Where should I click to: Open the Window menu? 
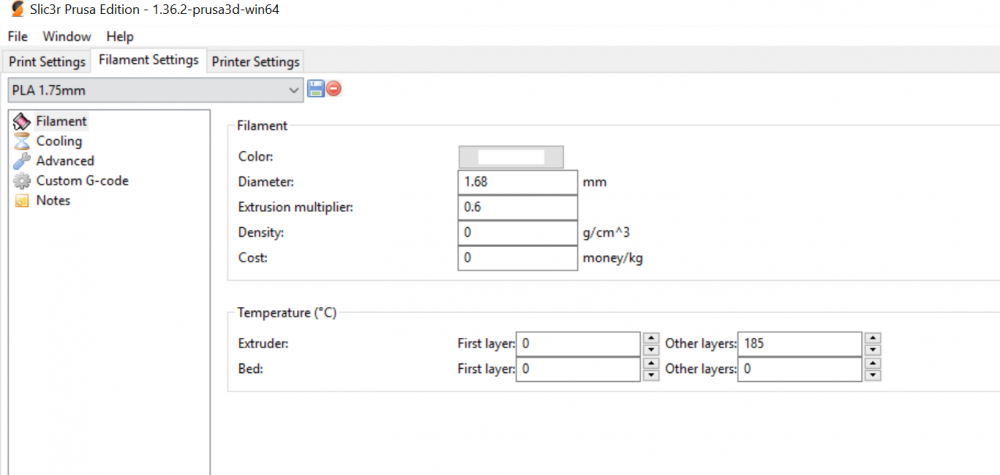click(x=66, y=36)
